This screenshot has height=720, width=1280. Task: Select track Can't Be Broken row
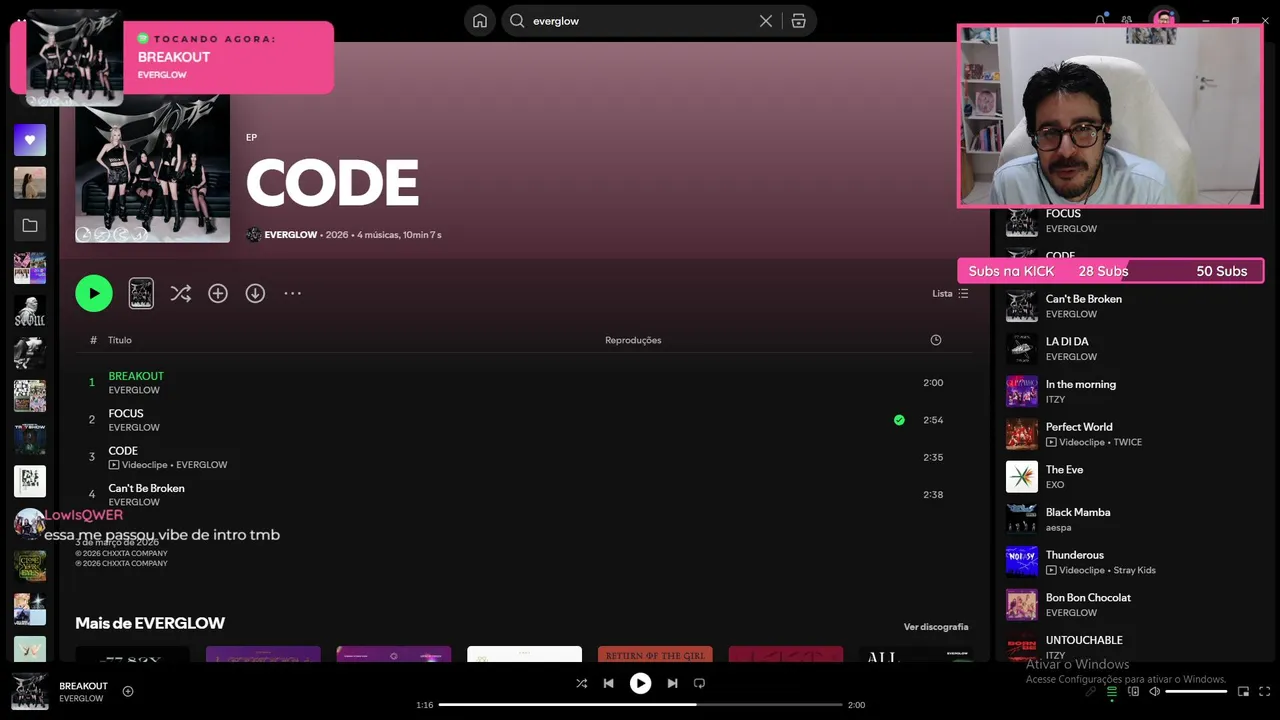click(524, 494)
